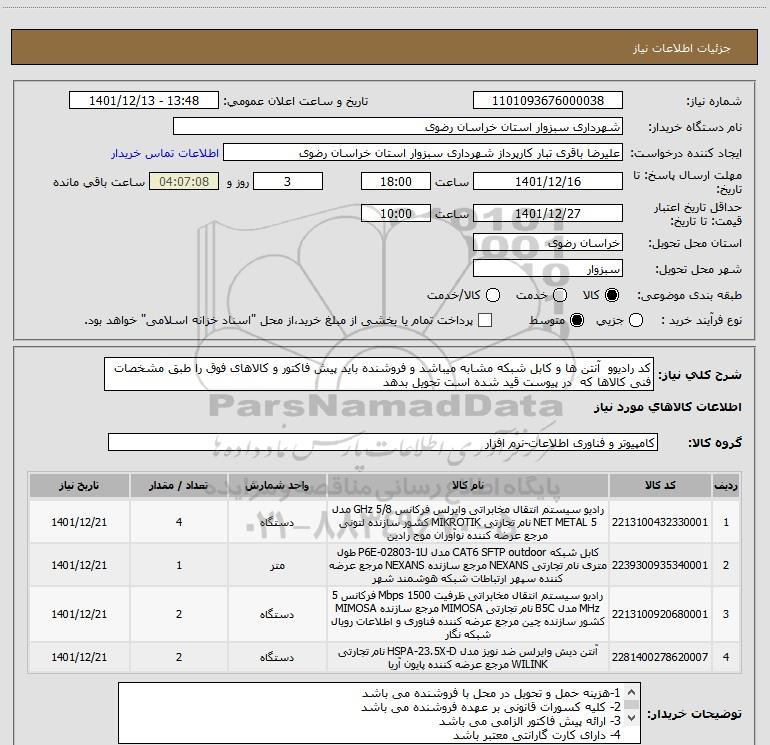Click the buyer notes line about valid warranty card (4-دارای کارت گارانتی)
The height and width of the screenshot is (745, 770).
pos(537,735)
